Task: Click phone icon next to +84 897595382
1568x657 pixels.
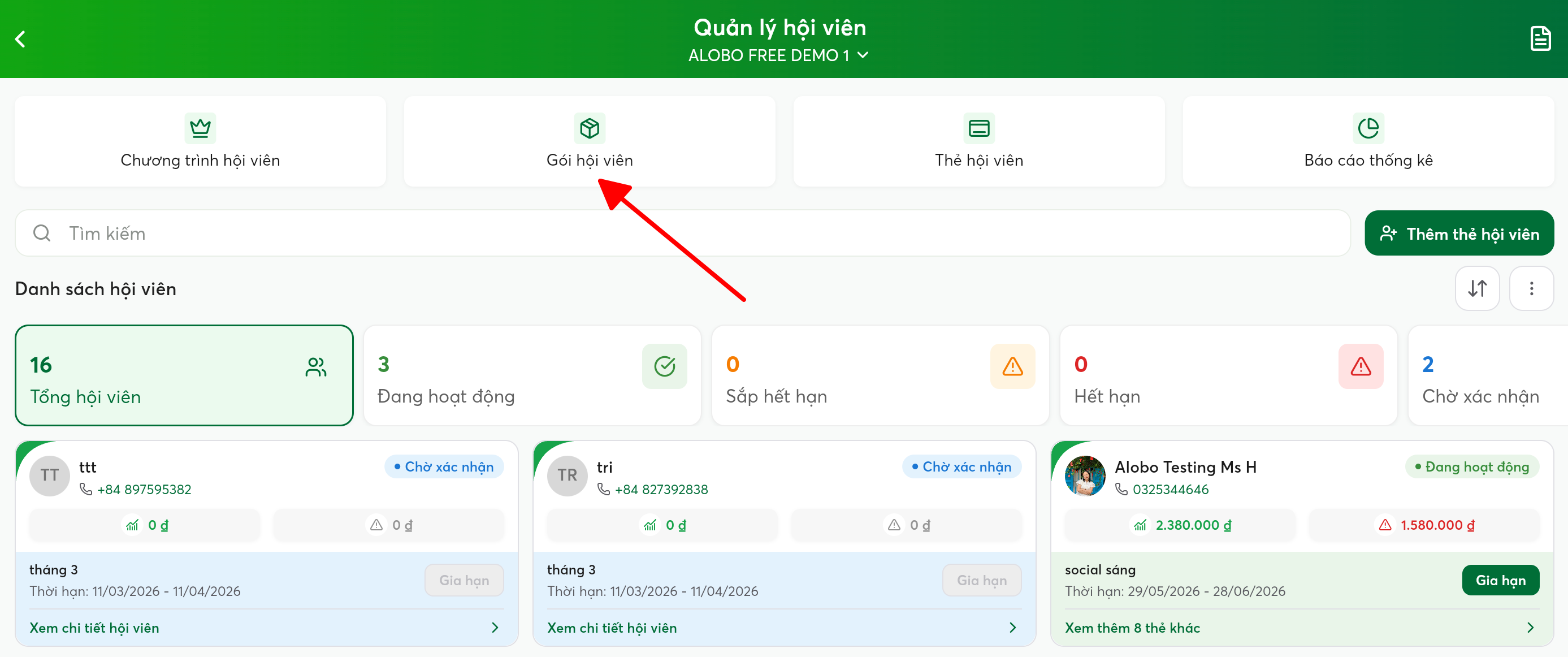Action: [86, 490]
